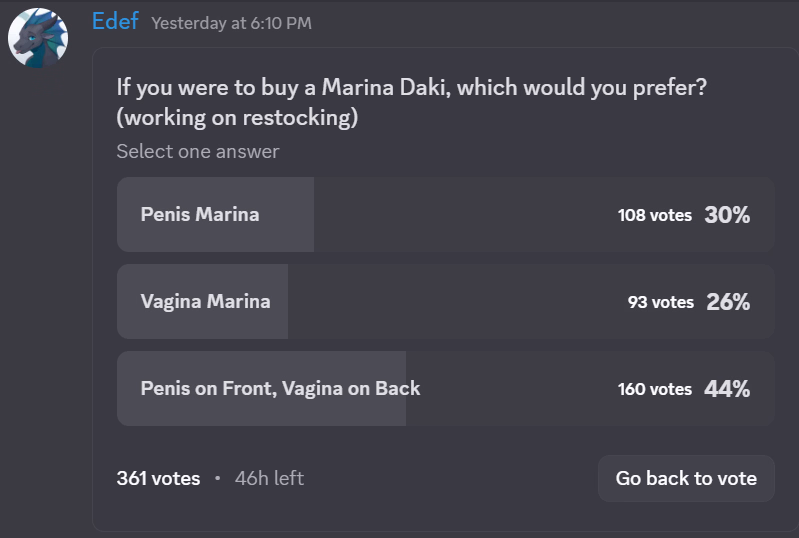
Task: Click the 44% result percentage
Action: tap(727, 389)
